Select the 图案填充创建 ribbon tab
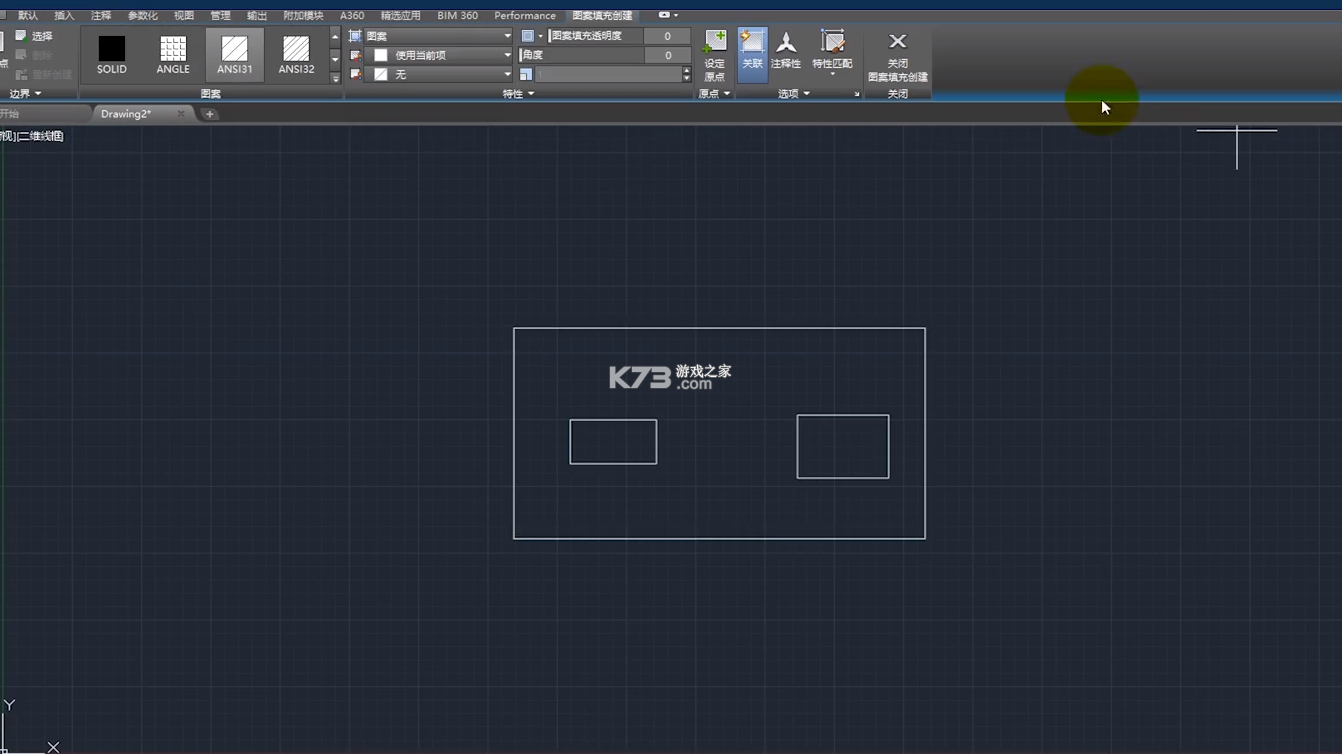The image size is (1342, 754). 602,15
